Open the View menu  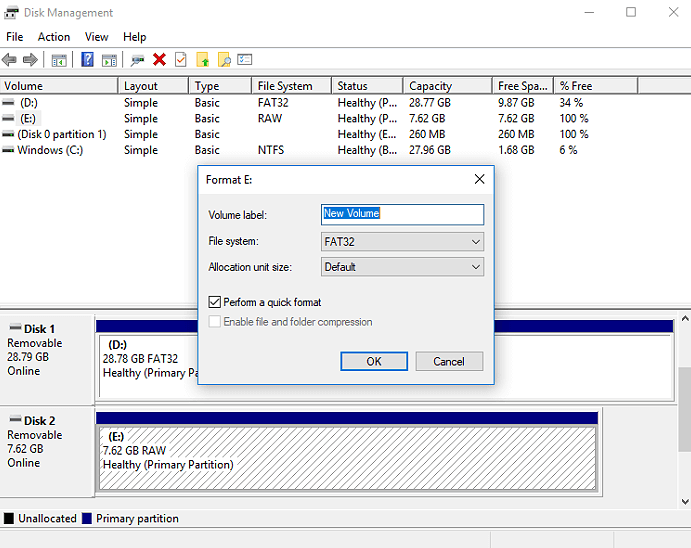point(97,37)
